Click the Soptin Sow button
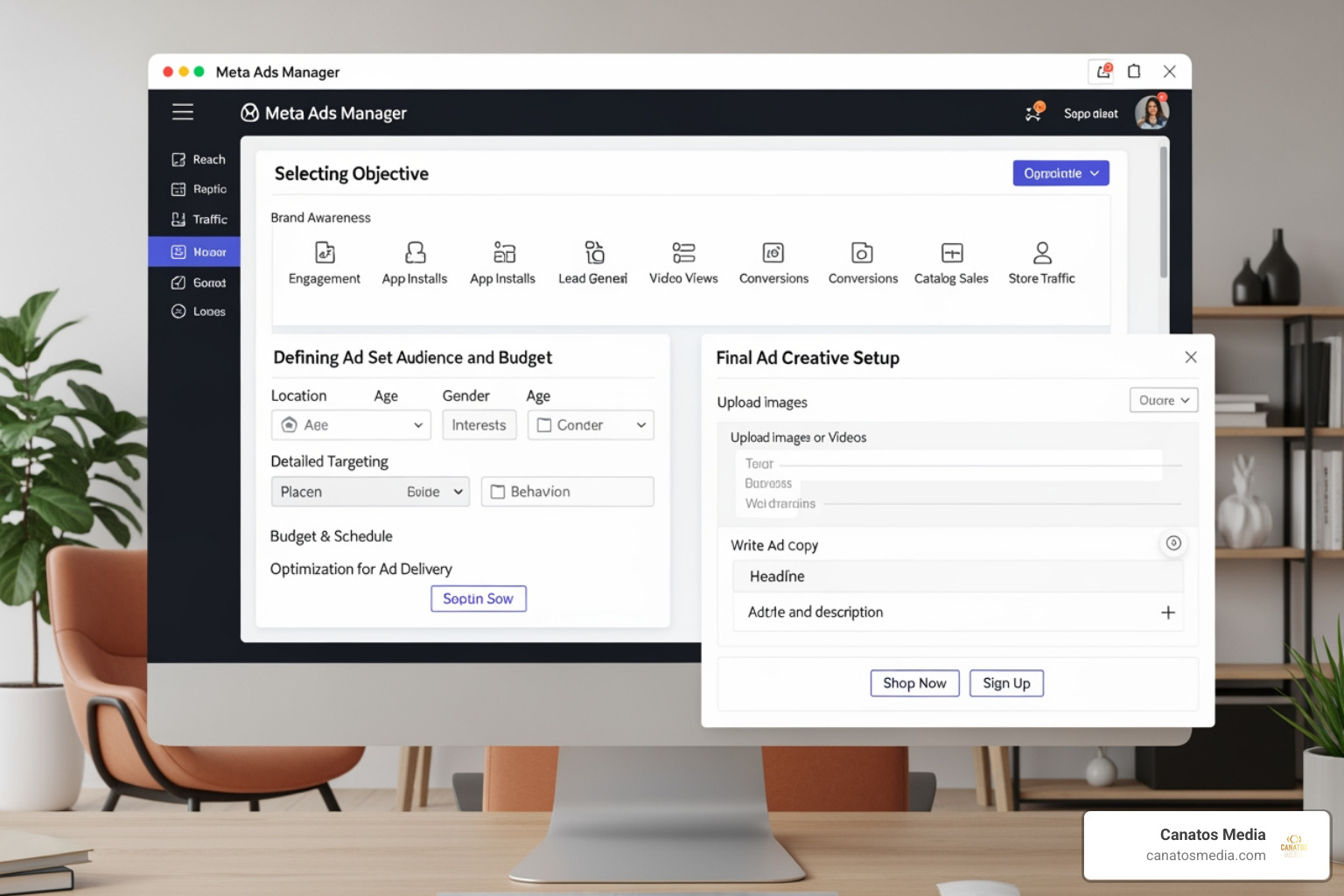The width and height of the screenshot is (1344, 896). [479, 598]
